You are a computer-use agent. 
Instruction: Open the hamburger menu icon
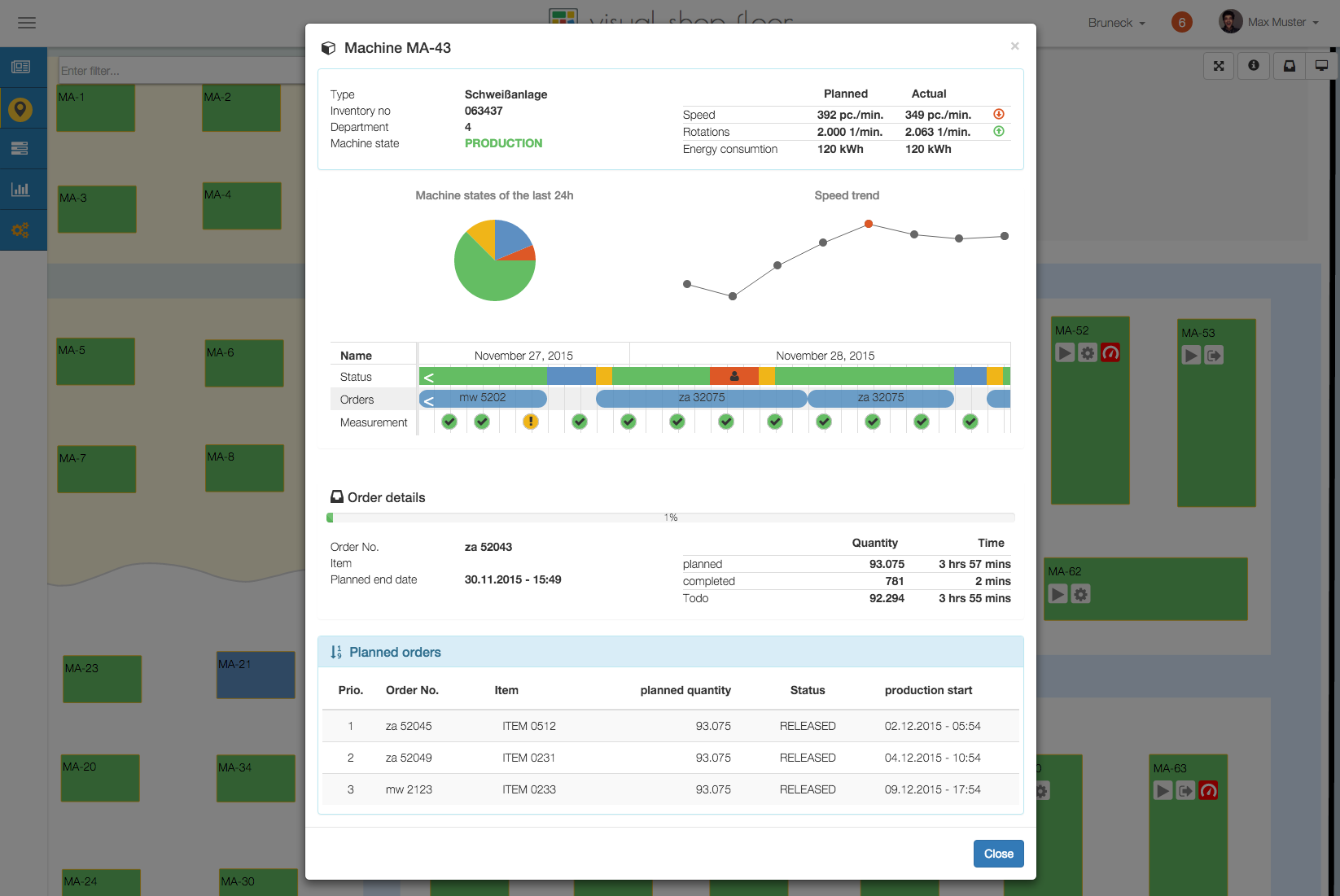pyautogui.click(x=27, y=23)
